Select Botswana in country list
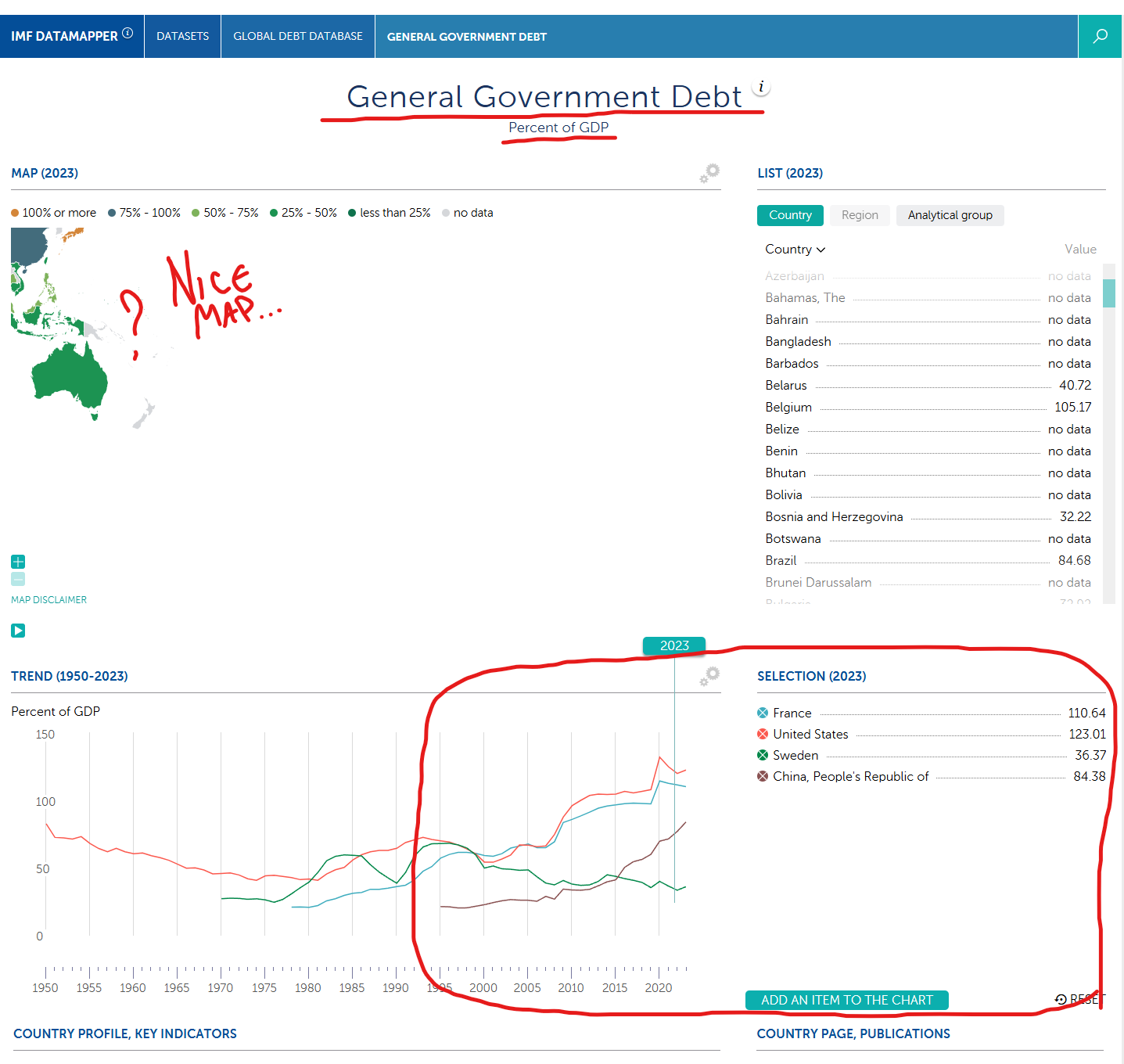The image size is (1124, 1064). click(x=928, y=538)
